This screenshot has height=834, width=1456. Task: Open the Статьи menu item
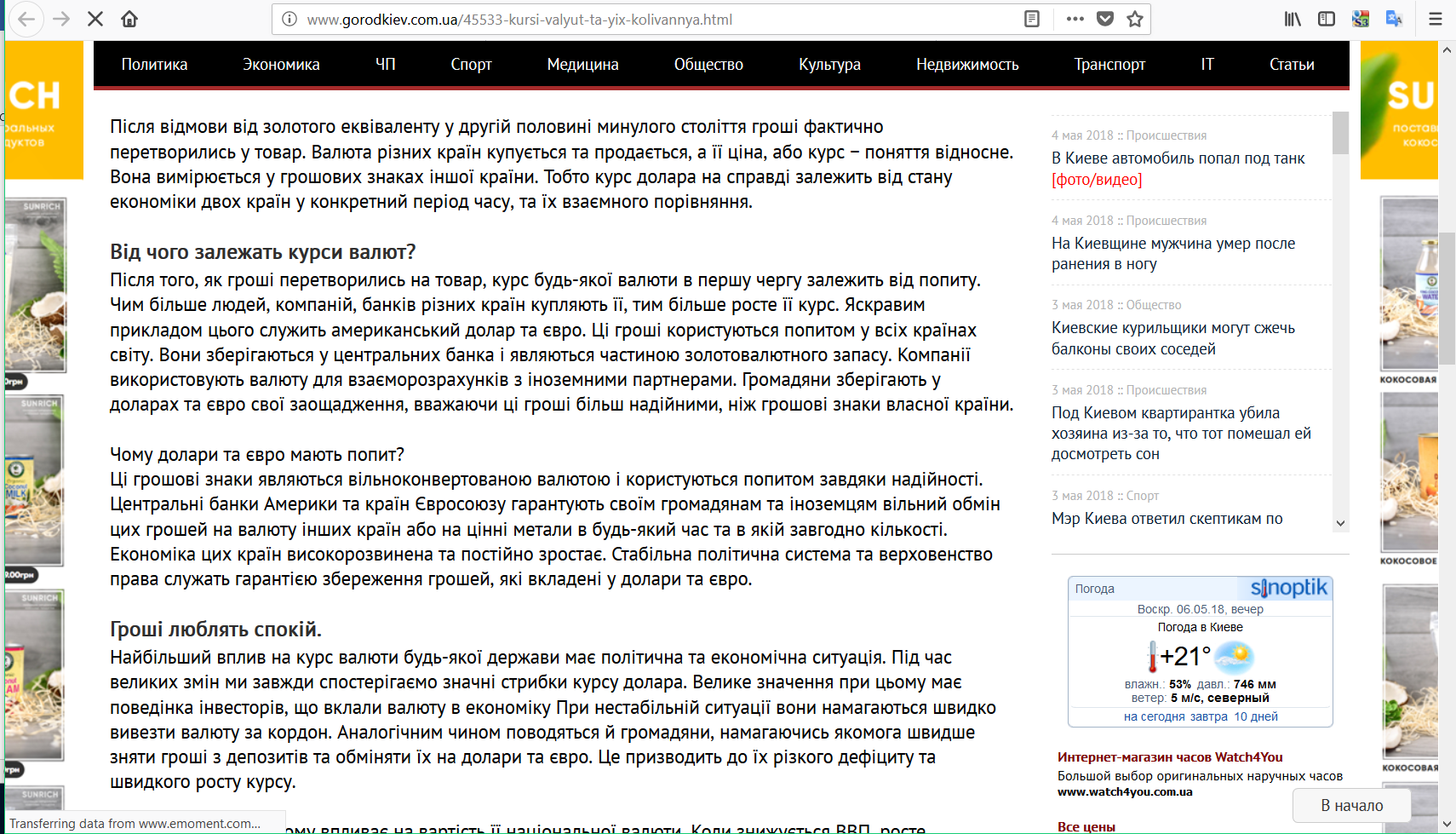pos(1292,64)
